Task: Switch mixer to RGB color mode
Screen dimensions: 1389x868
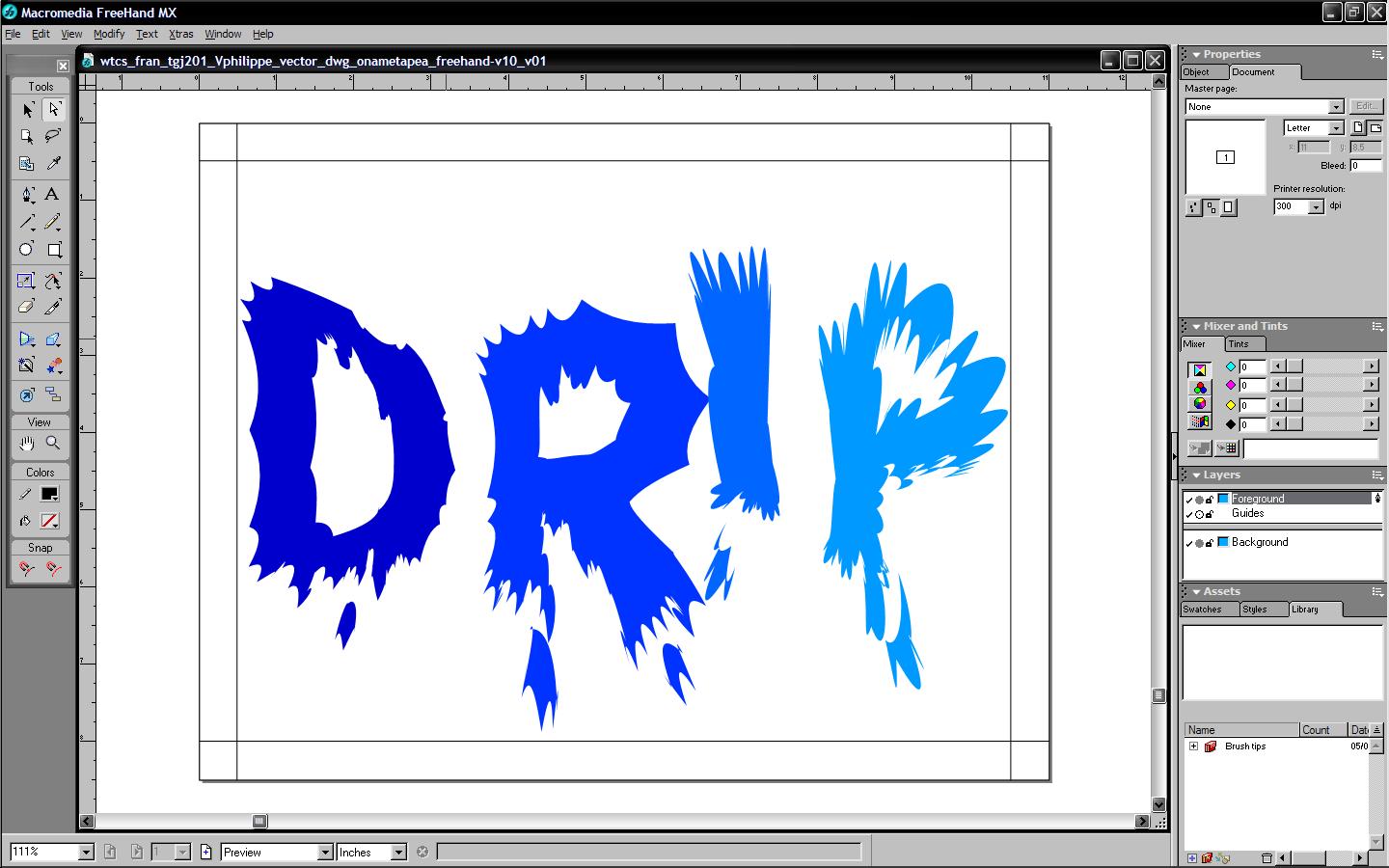Action: pos(1200,388)
